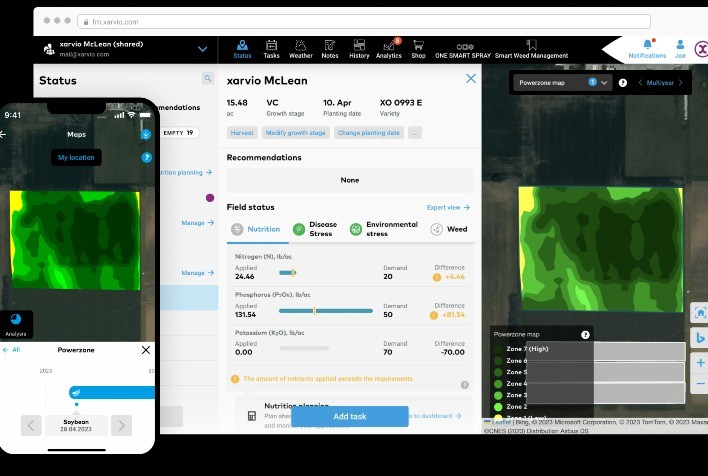Click Change planting date button
The image size is (708, 476).
coord(368,133)
